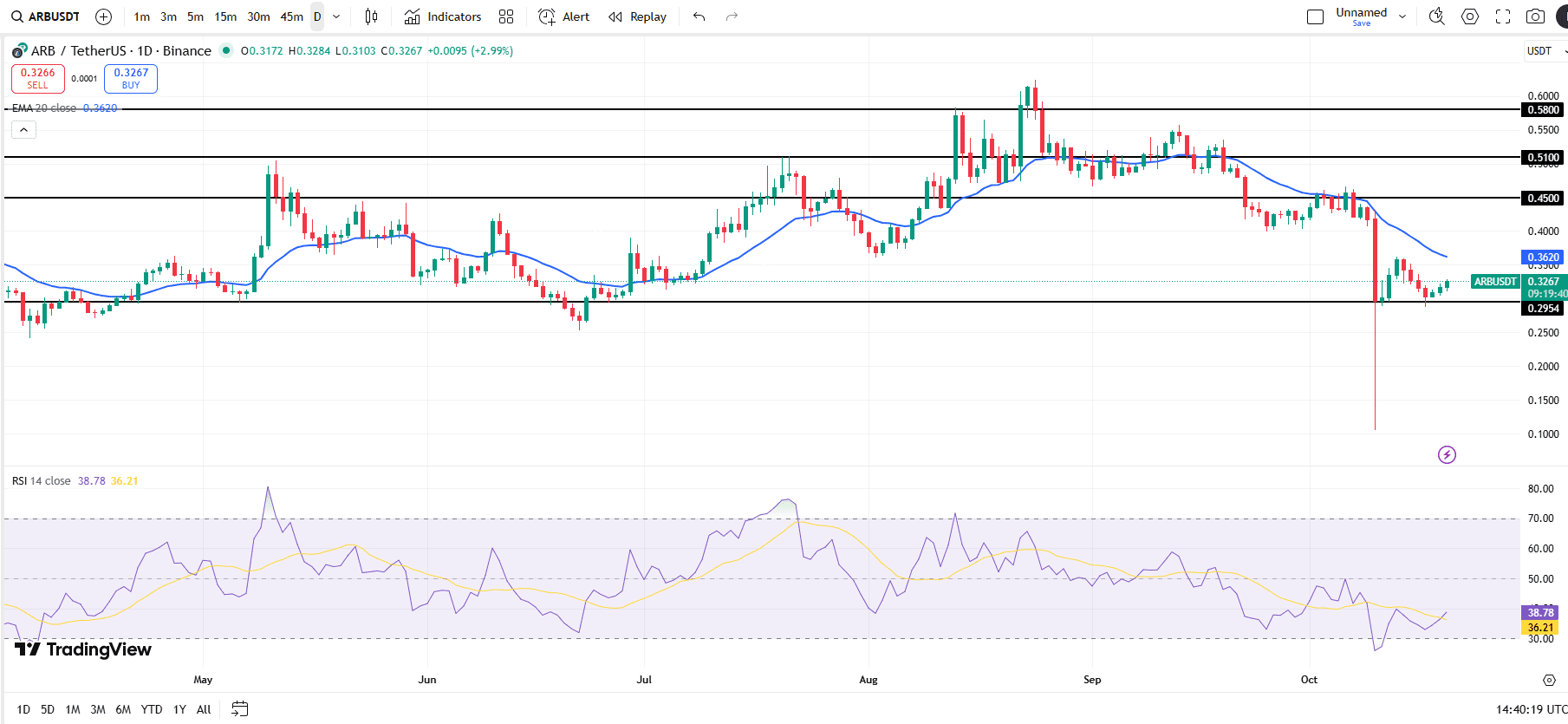Enter fullscreen mode
1568x724 pixels.
[x=1503, y=16]
